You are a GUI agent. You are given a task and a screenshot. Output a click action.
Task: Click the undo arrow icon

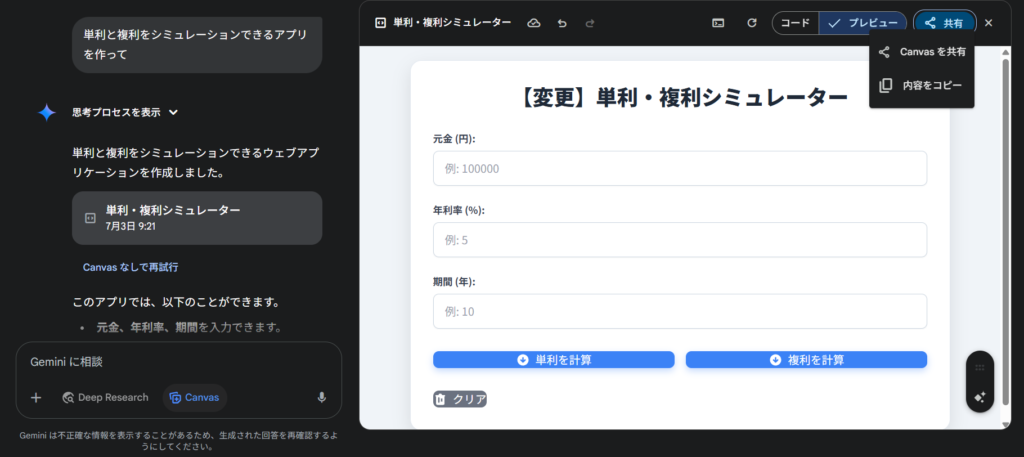[x=562, y=23]
